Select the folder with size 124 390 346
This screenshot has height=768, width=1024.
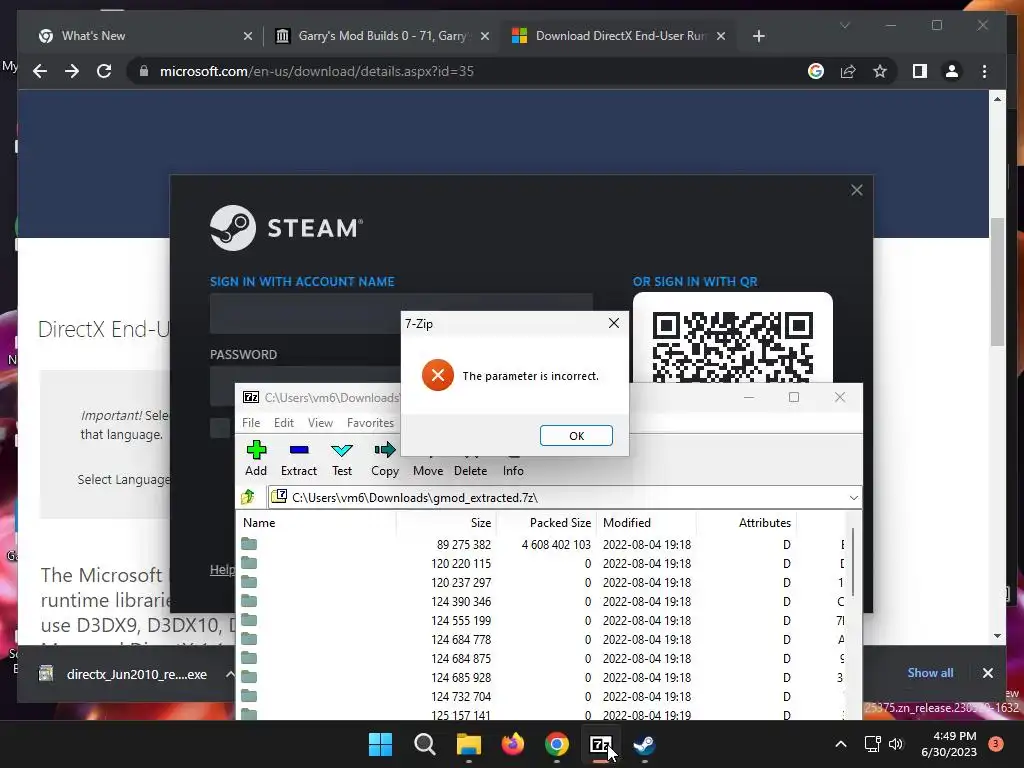tap(542, 601)
